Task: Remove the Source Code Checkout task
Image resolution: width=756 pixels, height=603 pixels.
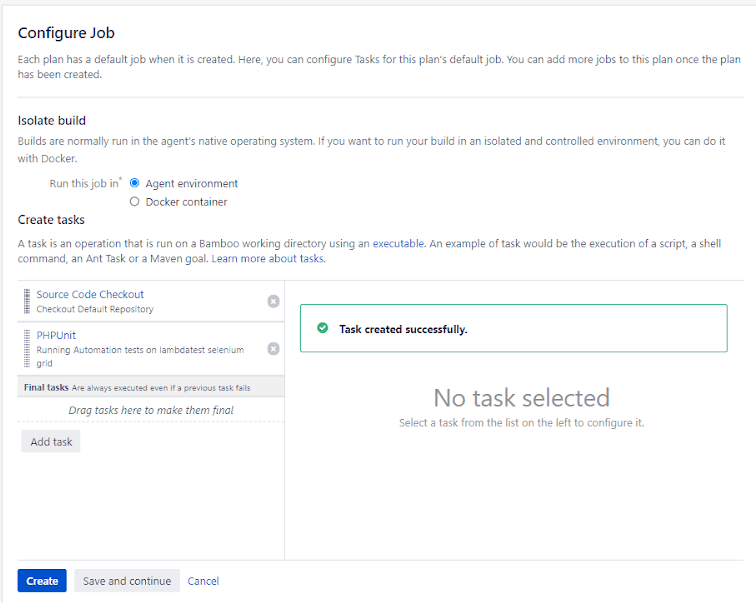Action: (273, 301)
